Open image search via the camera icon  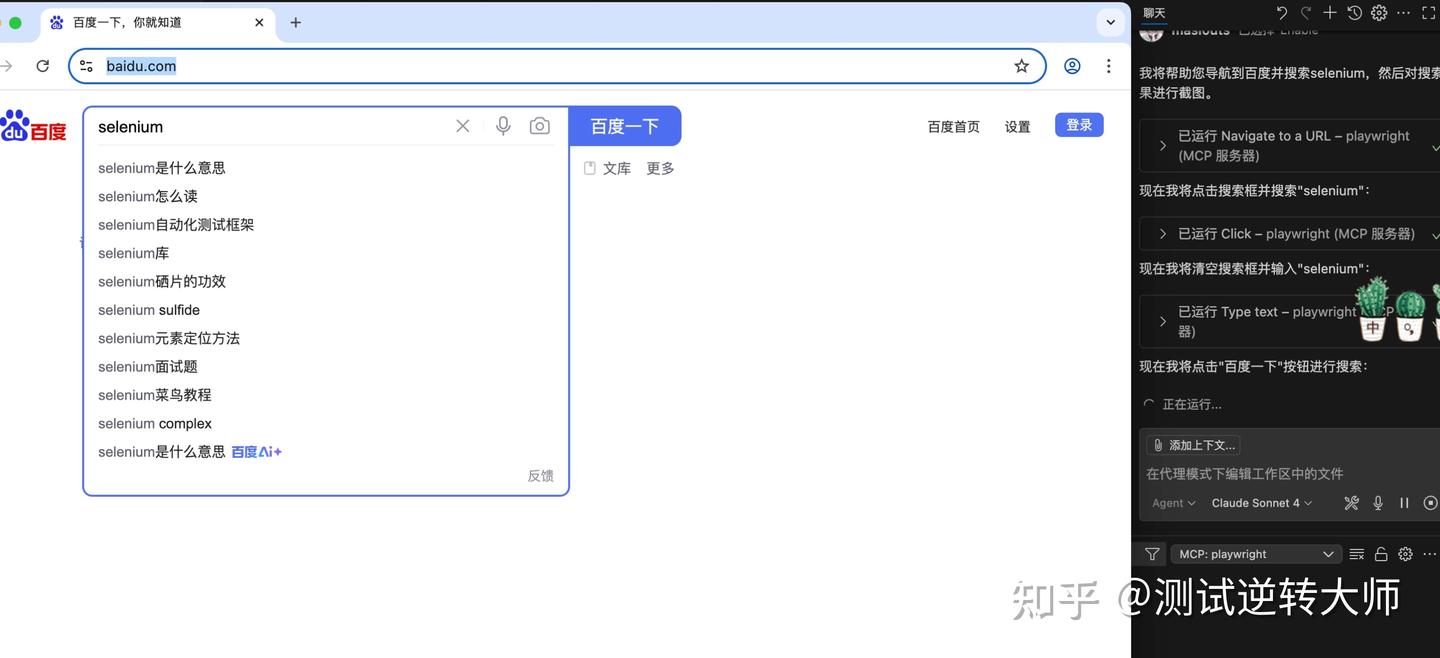click(540, 126)
